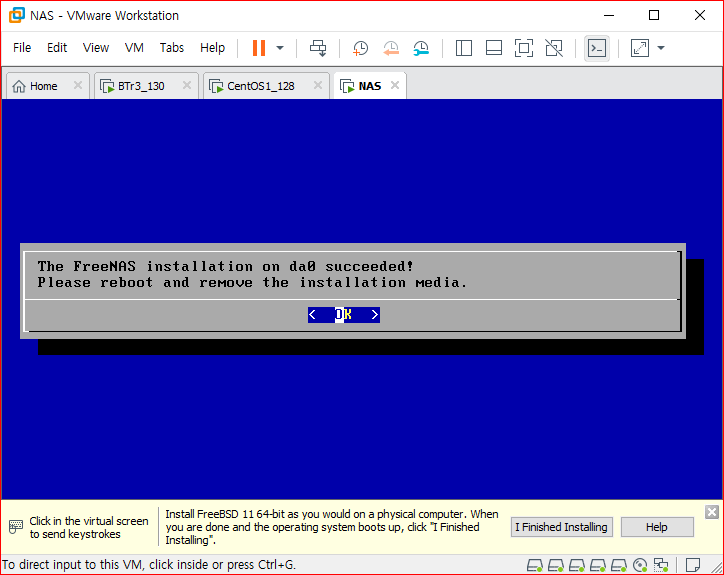The image size is (724, 575).
Task: Toggle the library sidebar panel icon
Action: click(x=464, y=48)
